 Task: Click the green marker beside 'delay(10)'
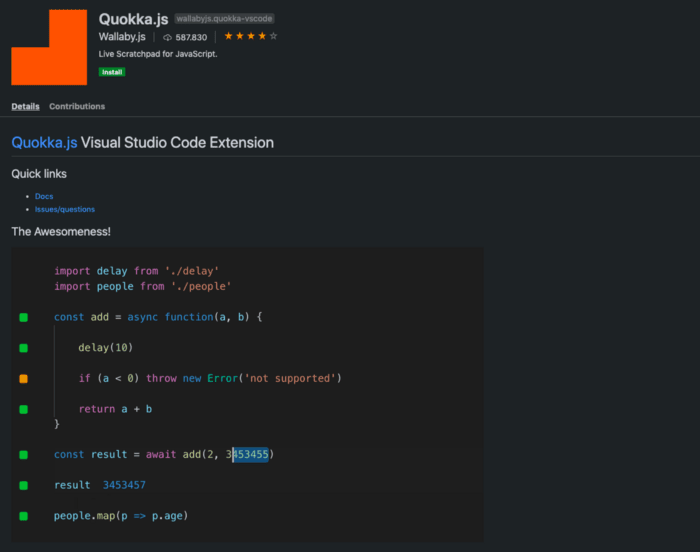click(24, 348)
